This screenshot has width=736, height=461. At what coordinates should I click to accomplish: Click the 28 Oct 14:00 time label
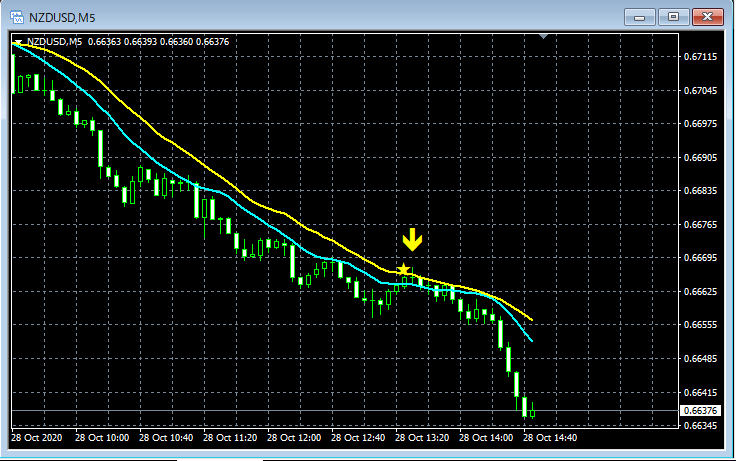pyautogui.click(x=486, y=438)
